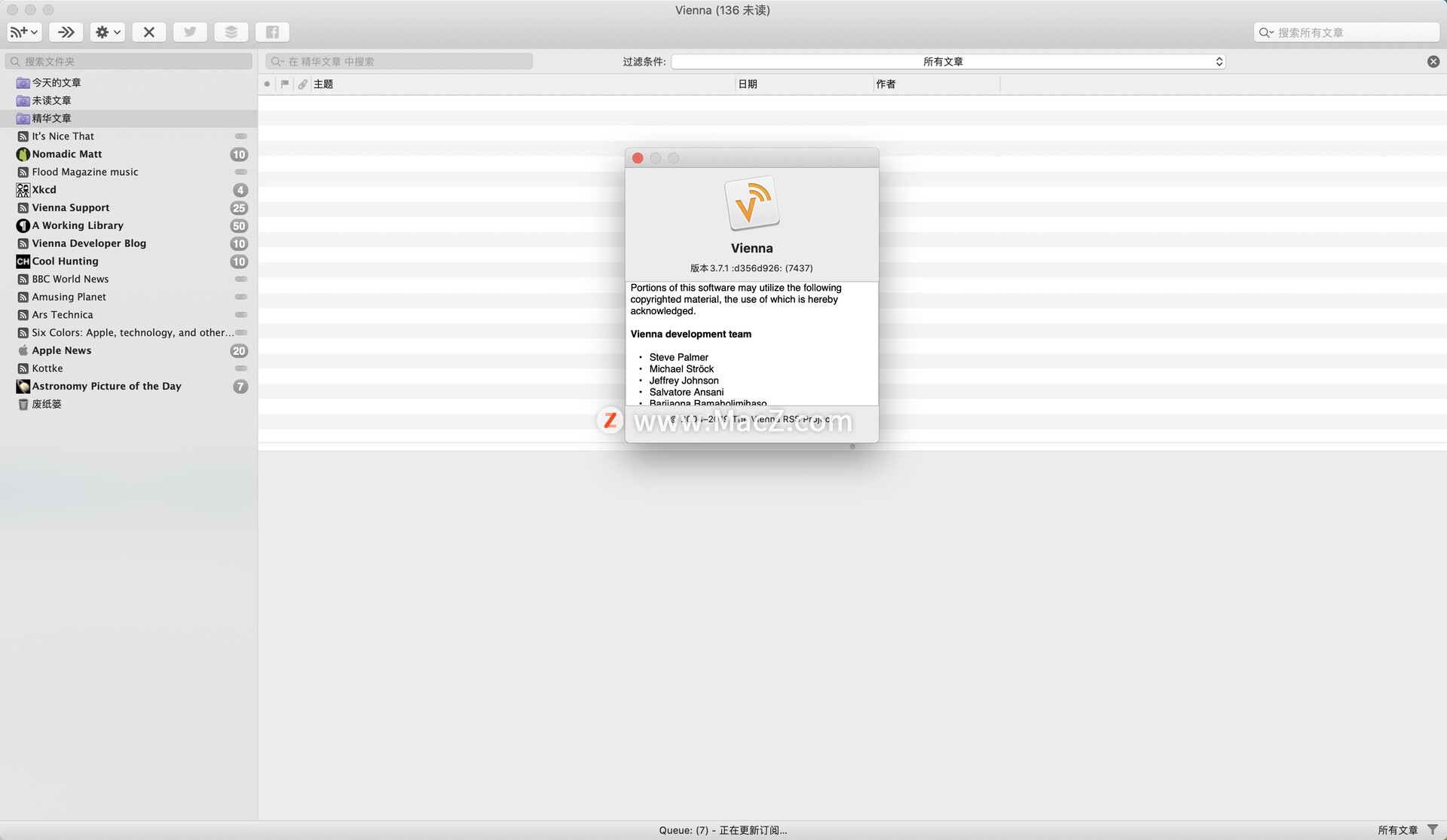Open the gear action menu in toolbar
Viewport: 1447px width, 840px height.
pyautogui.click(x=108, y=32)
